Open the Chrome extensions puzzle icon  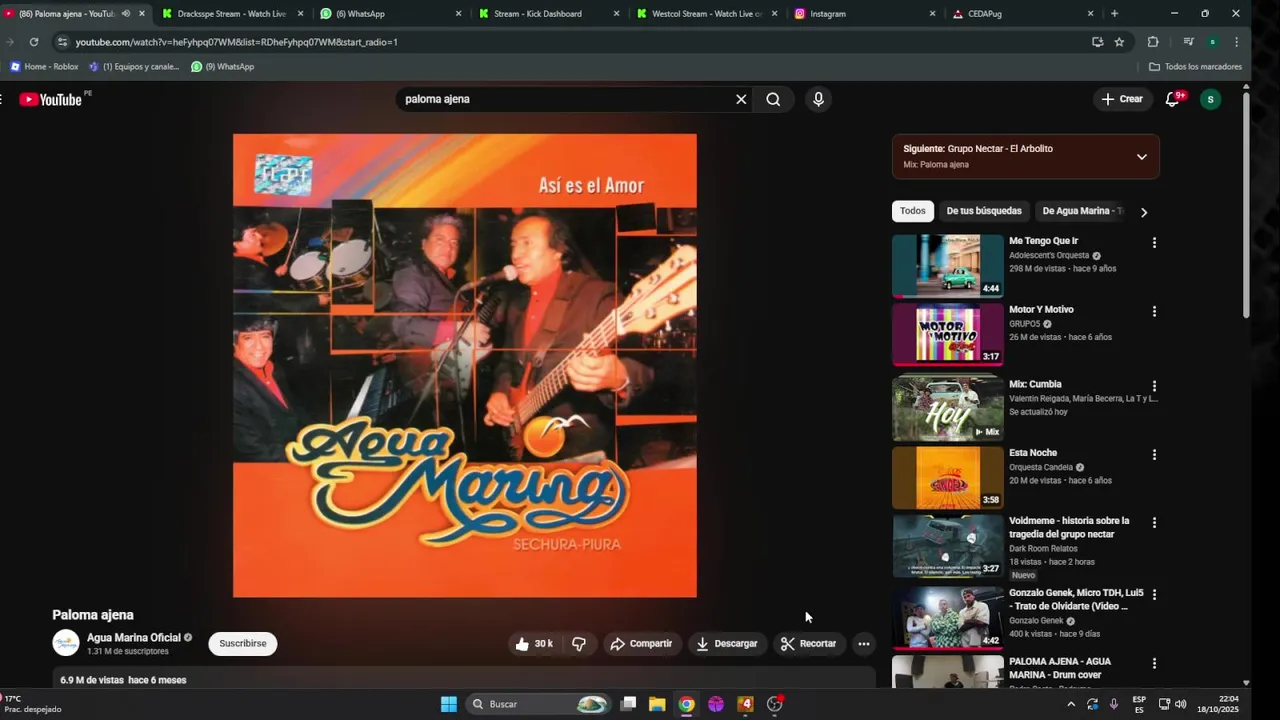[x=1153, y=42]
